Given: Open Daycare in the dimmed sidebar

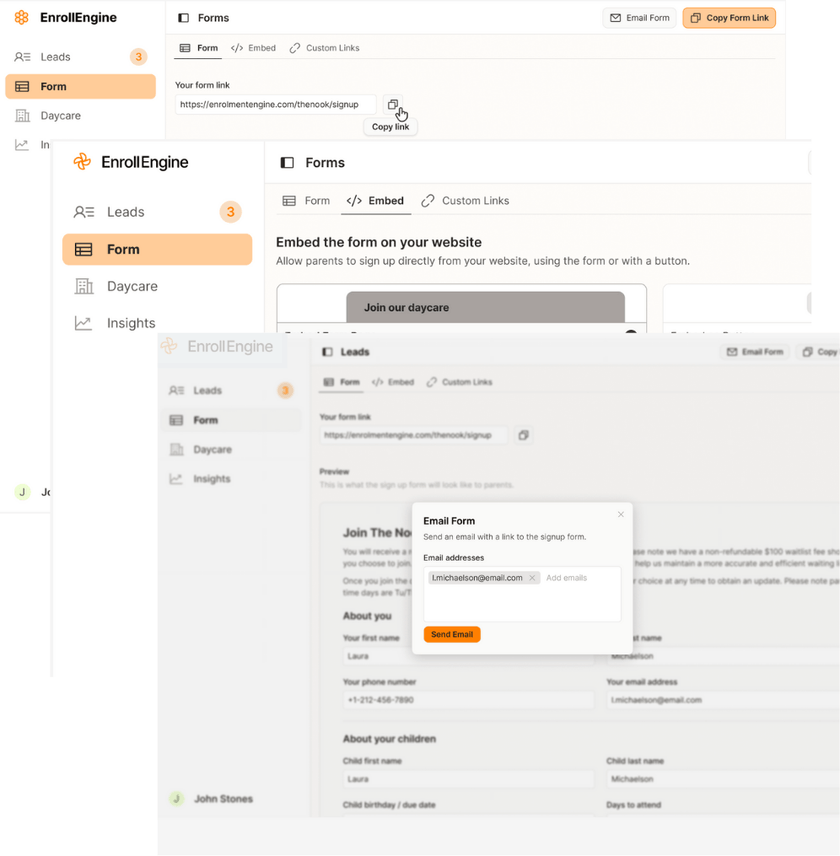Looking at the screenshot, I should pyautogui.click(x=212, y=450).
